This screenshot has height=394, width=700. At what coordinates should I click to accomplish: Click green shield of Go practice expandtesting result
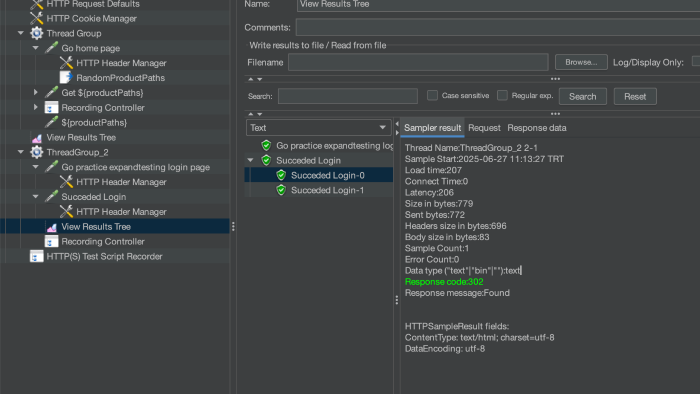pos(267,145)
